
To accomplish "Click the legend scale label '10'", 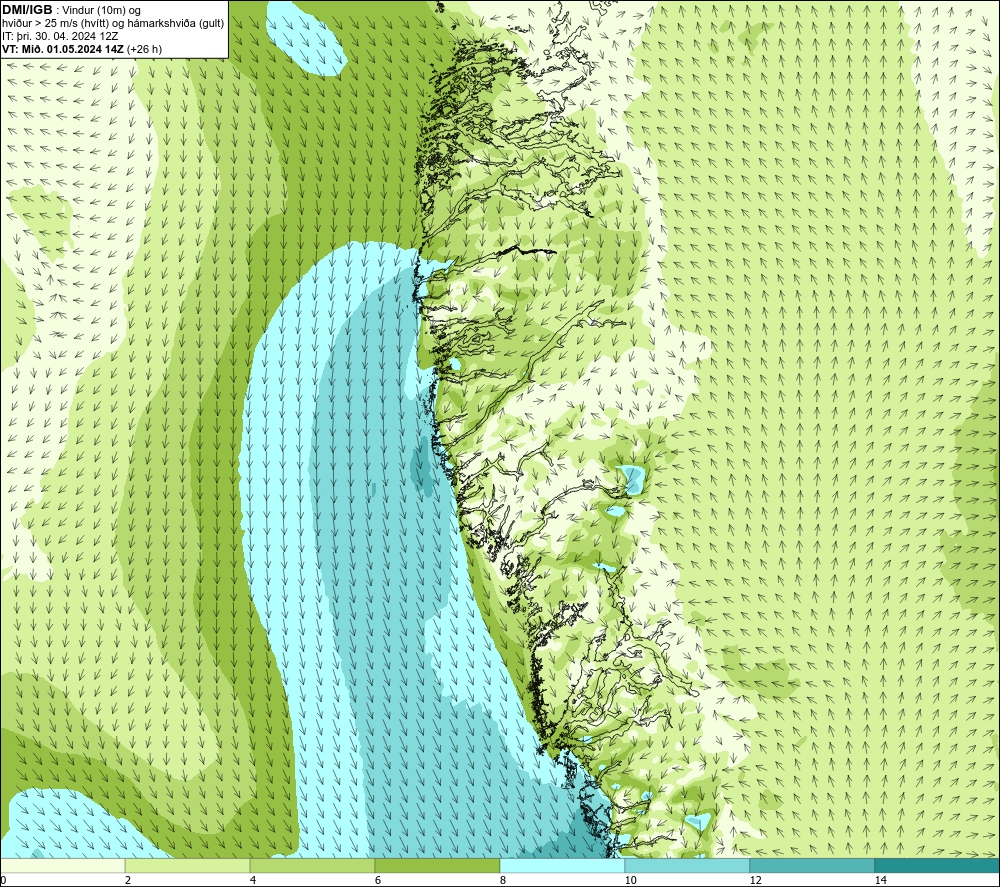I will tap(630, 880).
